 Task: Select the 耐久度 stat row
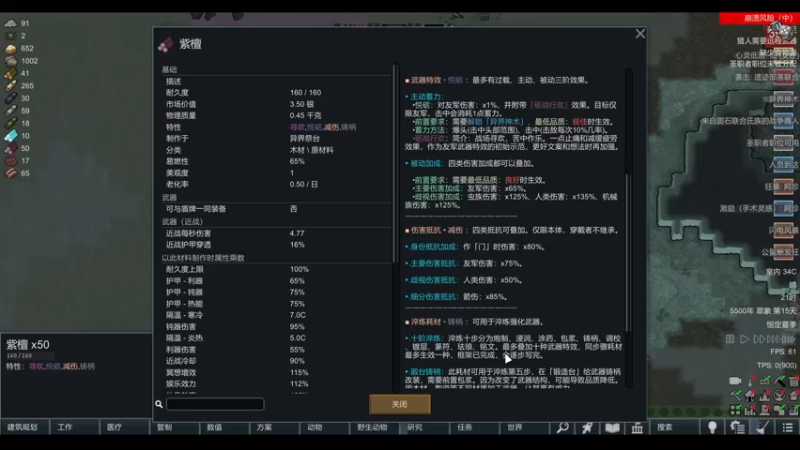(x=277, y=92)
